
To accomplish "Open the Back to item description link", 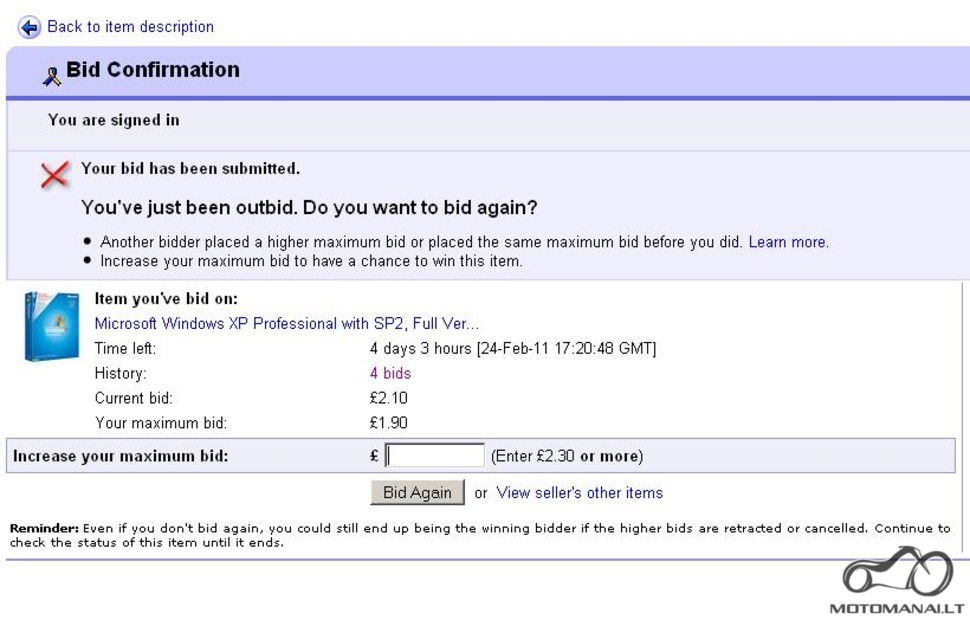I will tap(131, 27).
